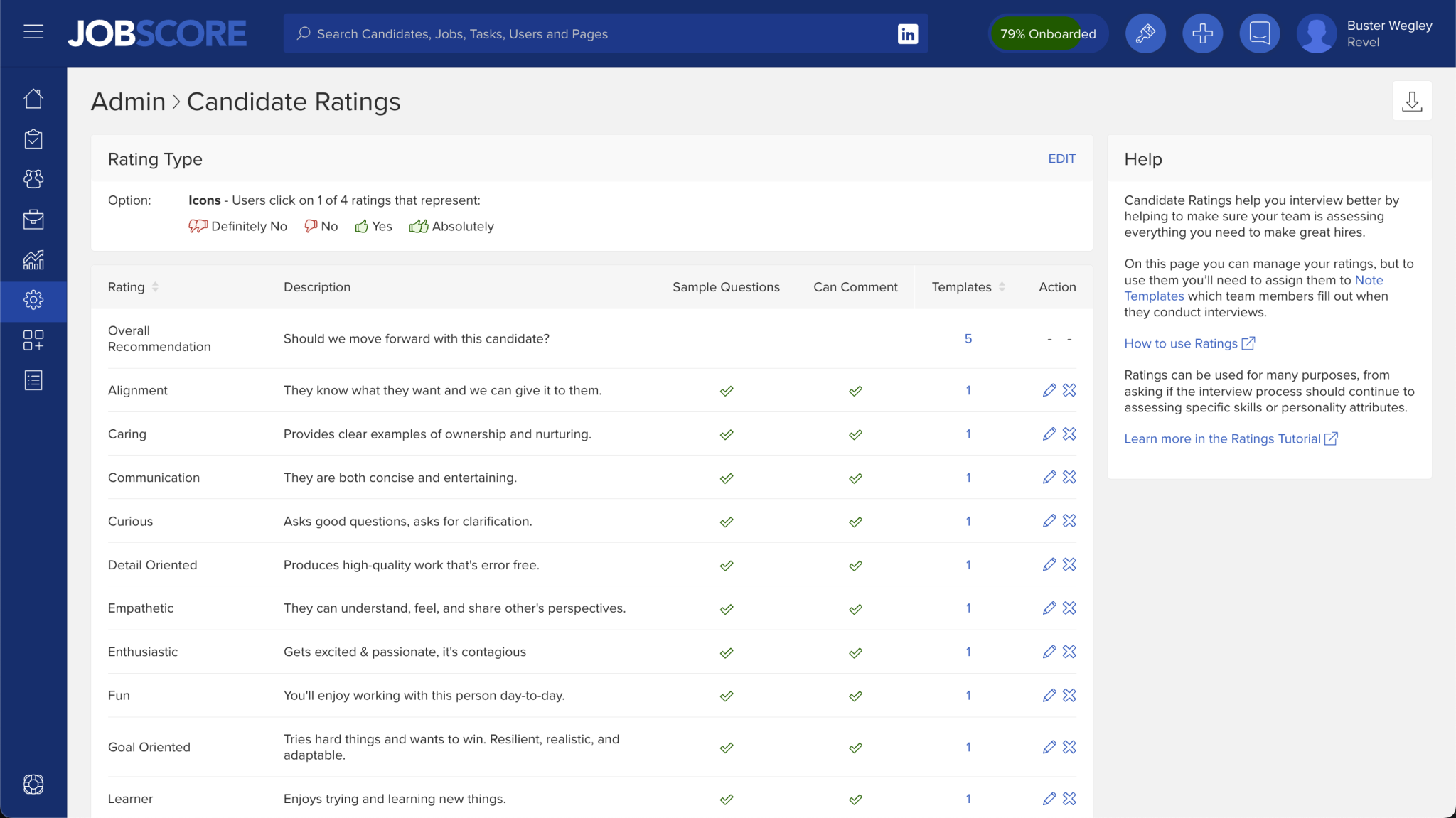The width and height of the screenshot is (1456, 818).
Task: Open the hamburger menu top left
Action: [x=33, y=31]
